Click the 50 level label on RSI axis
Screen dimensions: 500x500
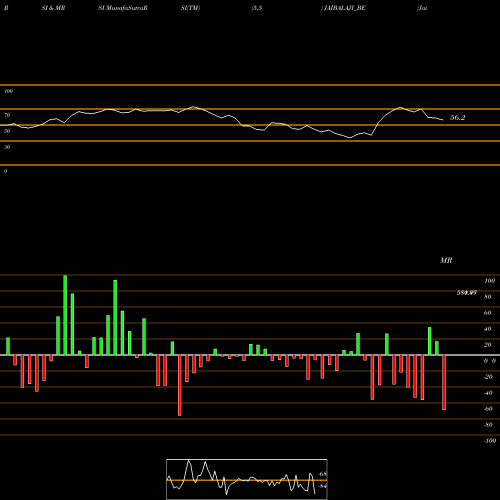point(7,131)
